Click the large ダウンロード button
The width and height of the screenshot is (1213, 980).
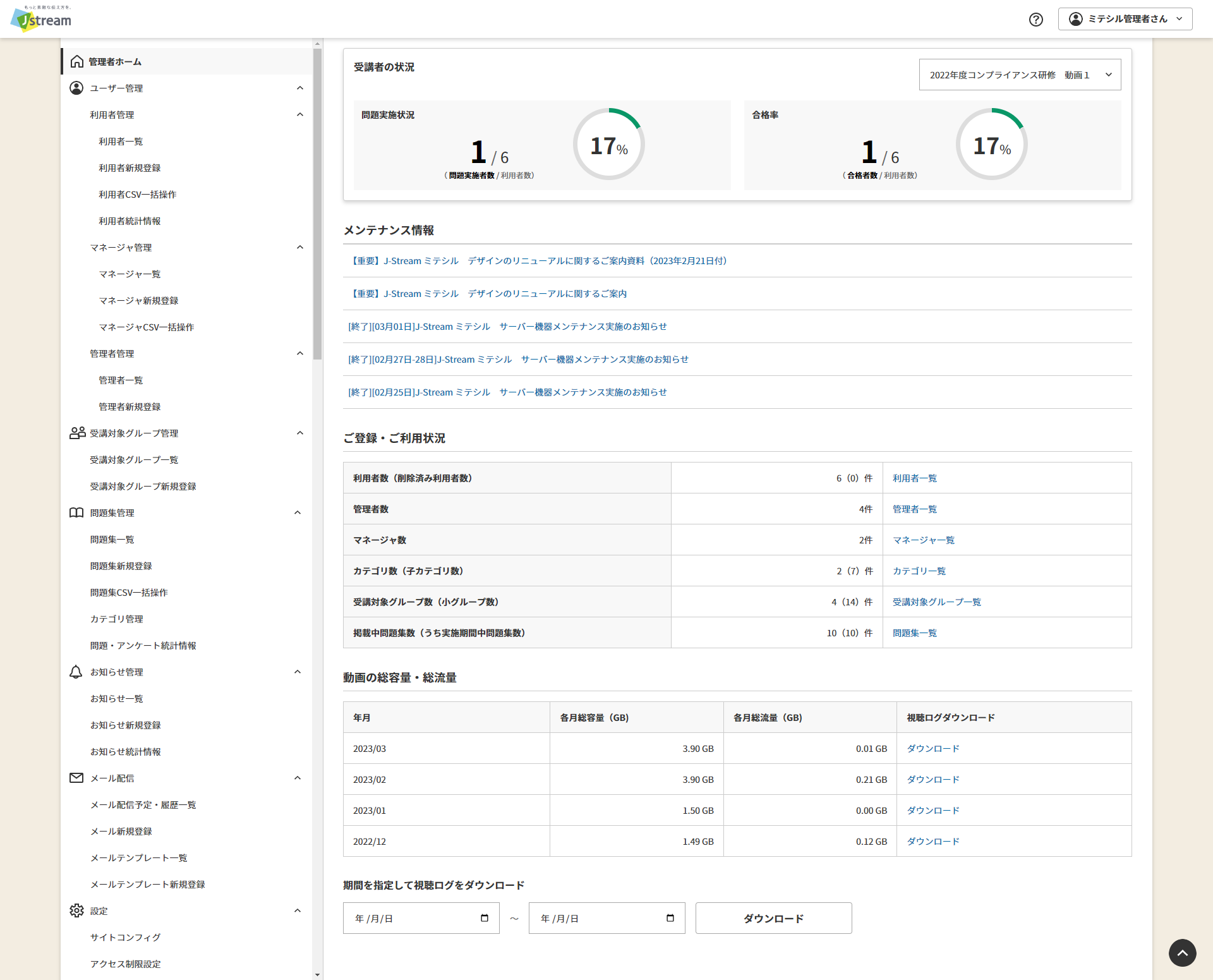pyautogui.click(x=773, y=918)
